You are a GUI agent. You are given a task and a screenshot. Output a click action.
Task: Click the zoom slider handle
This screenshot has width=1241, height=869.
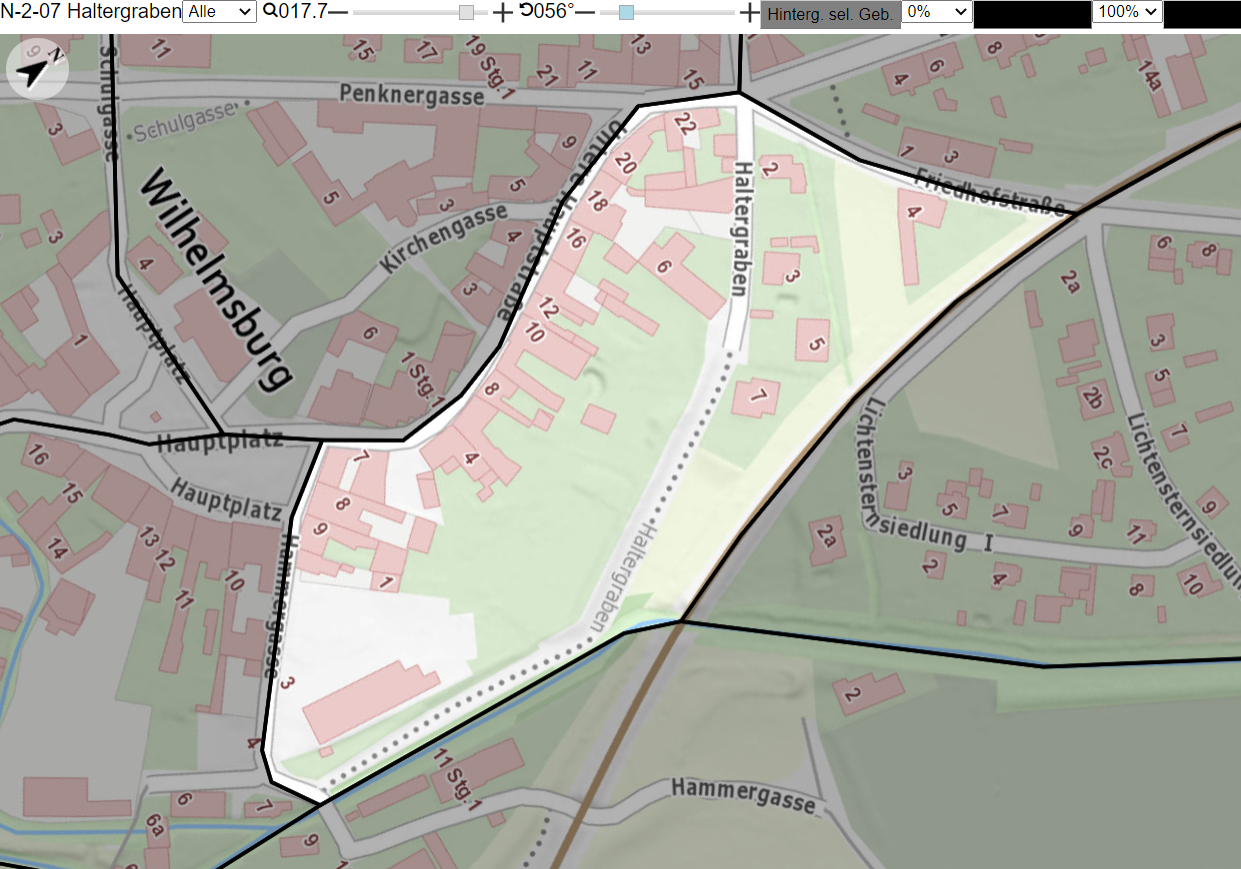click(467, 12)
